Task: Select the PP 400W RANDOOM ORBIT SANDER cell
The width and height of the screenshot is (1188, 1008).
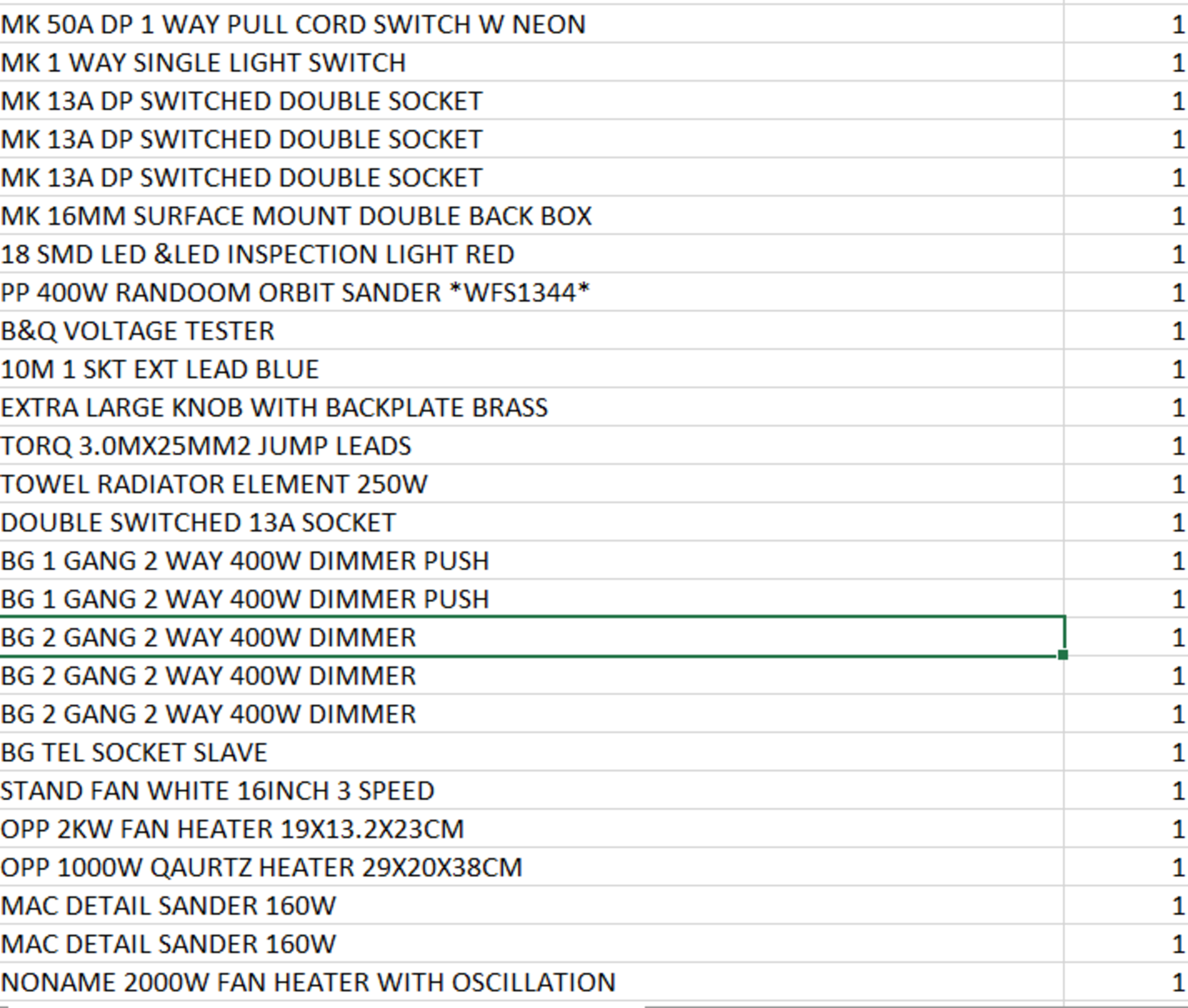Action: click(532, 293)
